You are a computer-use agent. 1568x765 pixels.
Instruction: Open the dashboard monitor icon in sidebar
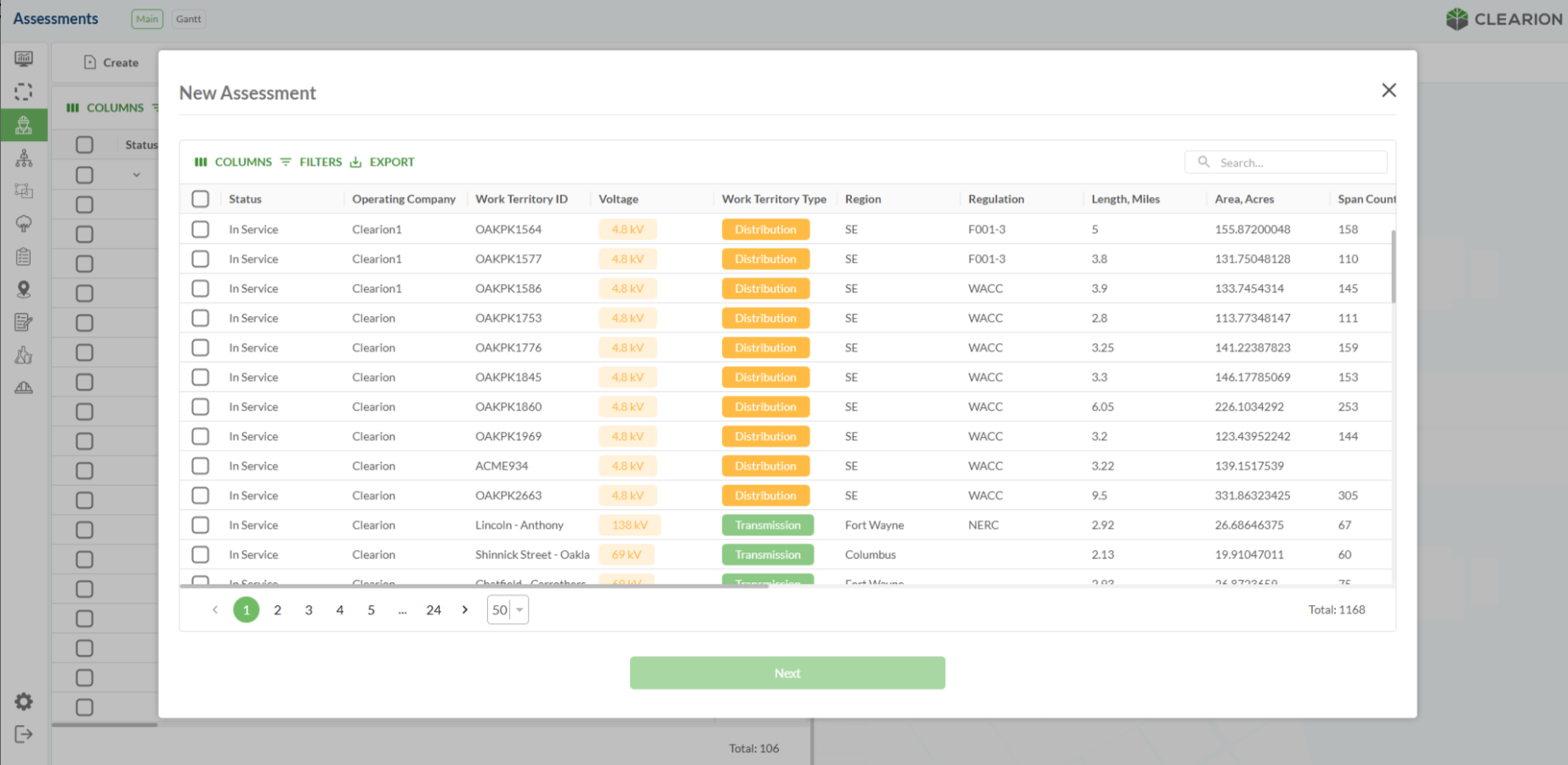coord(24,59)
